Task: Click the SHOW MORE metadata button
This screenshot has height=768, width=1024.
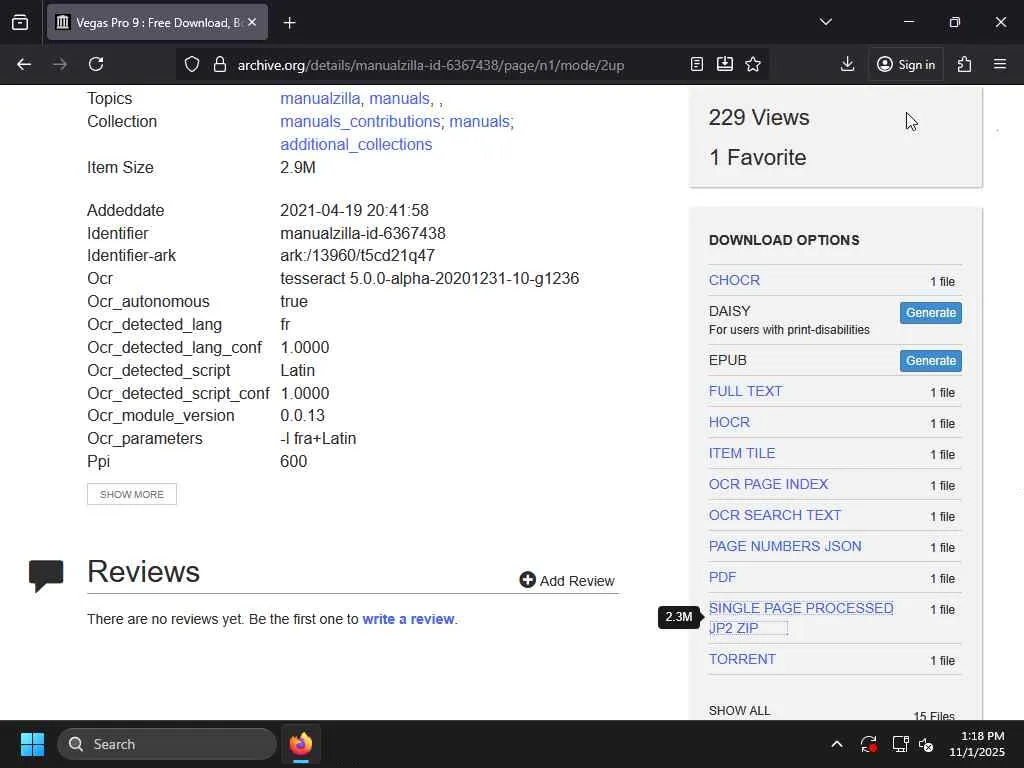Action: 132,494
